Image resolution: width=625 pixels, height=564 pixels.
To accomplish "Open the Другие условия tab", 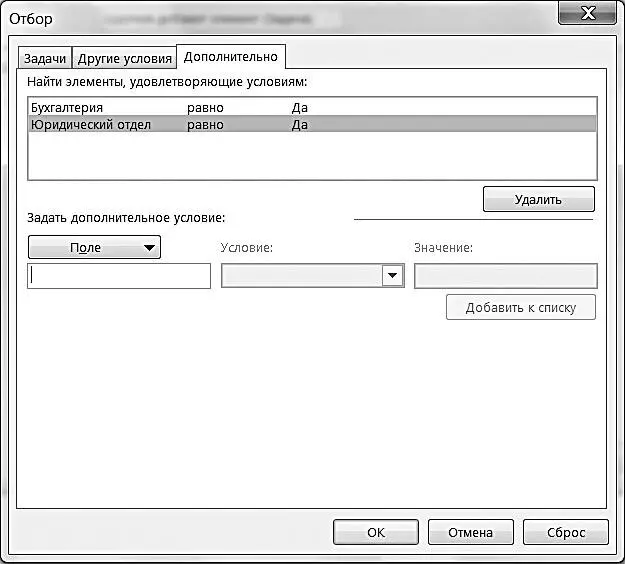I will pyautogui.click(x=125, y=58).
